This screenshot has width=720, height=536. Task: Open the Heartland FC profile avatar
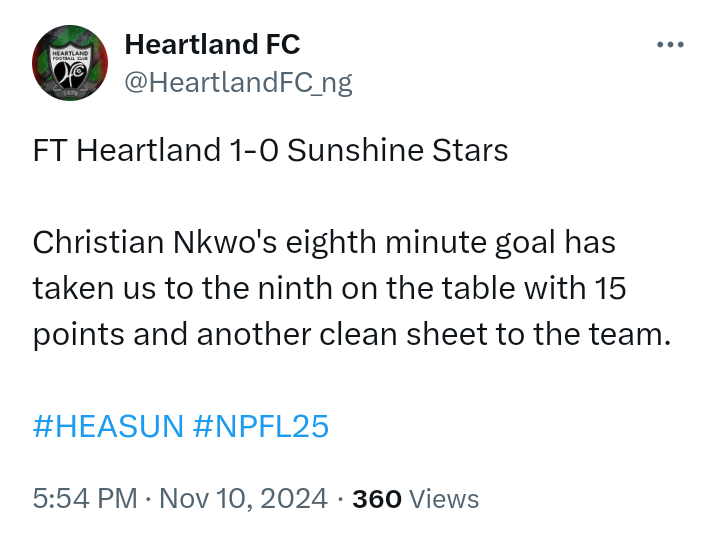pyautogui.click(x=68, y=63)
